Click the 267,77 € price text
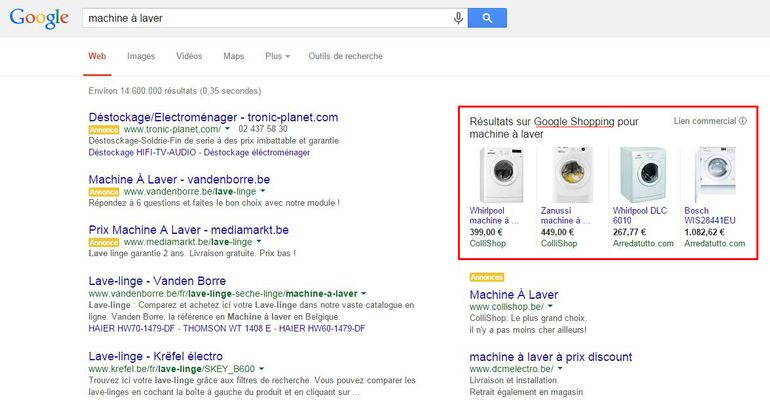 tap(629, 232)
